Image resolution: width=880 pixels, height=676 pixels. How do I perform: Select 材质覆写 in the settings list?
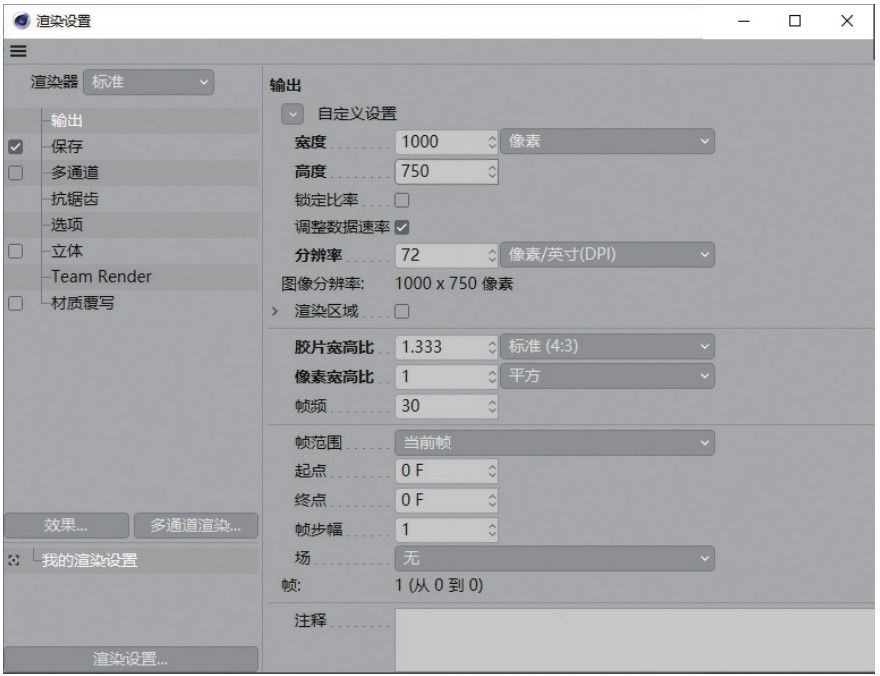coord(82,303)
